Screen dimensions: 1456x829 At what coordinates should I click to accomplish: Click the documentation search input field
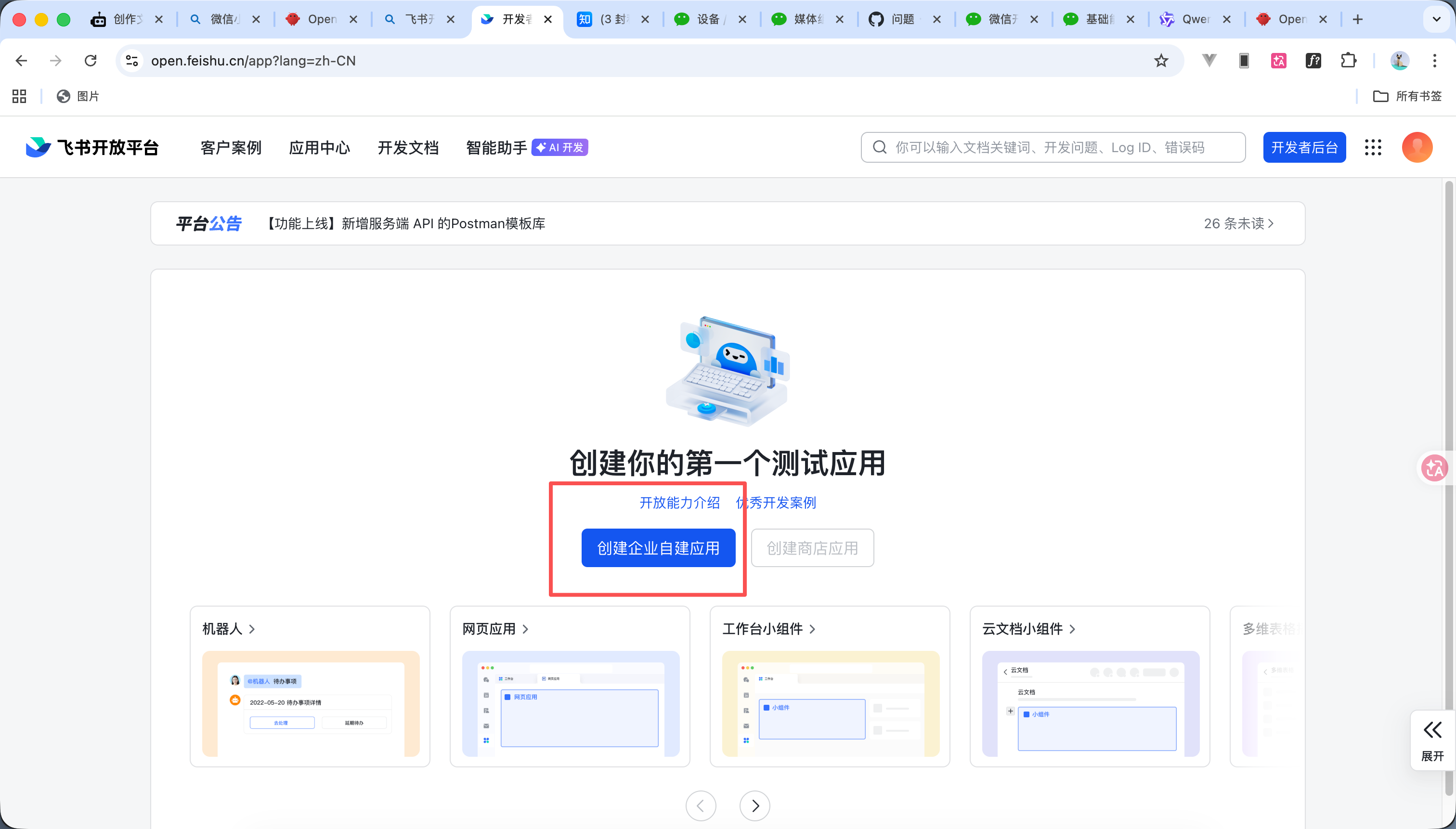tap(1053, 147)
